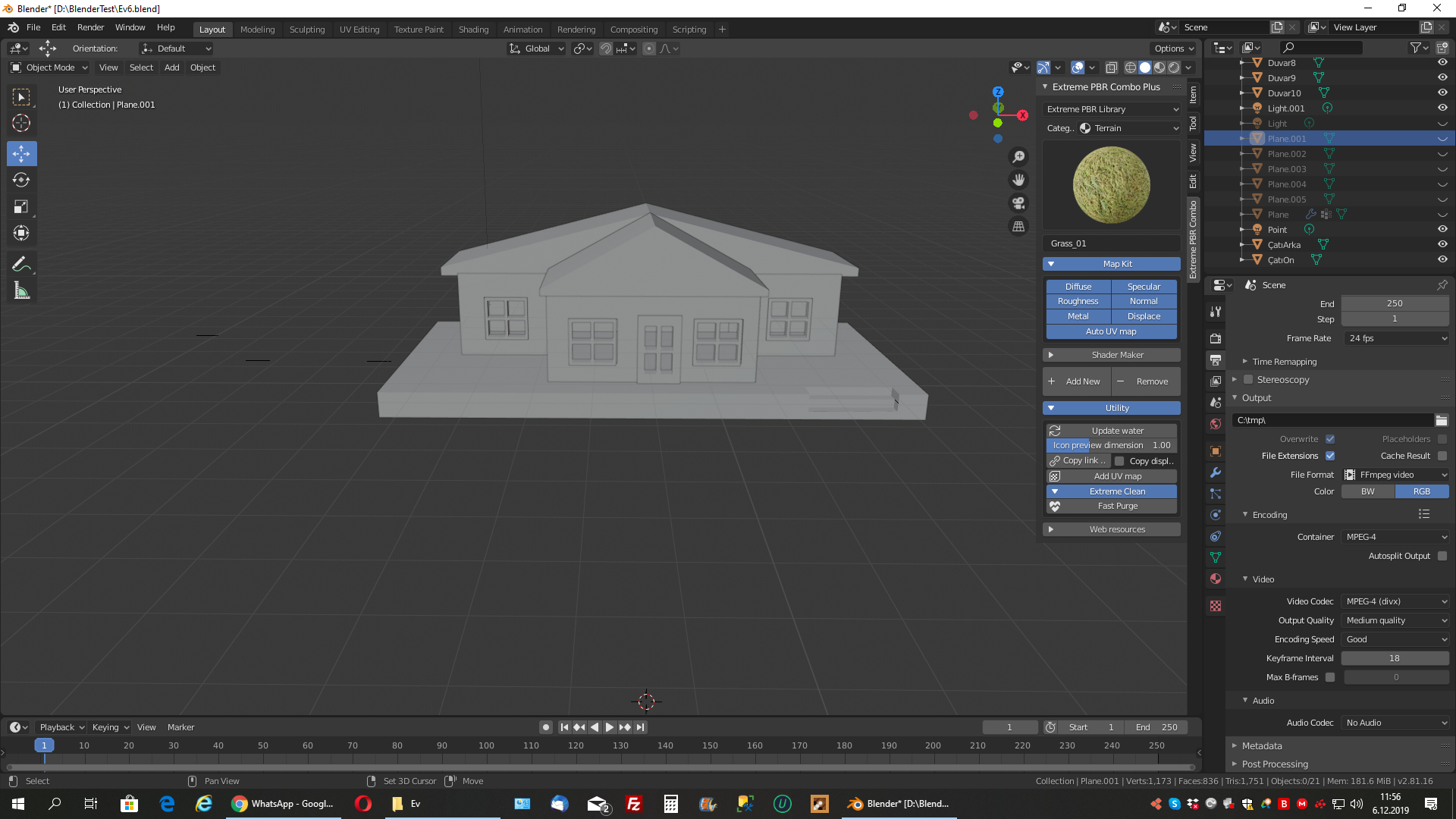Select rendered viewport shading sphere icon
Viewport: 1456px width, 819px height.
1174,67
